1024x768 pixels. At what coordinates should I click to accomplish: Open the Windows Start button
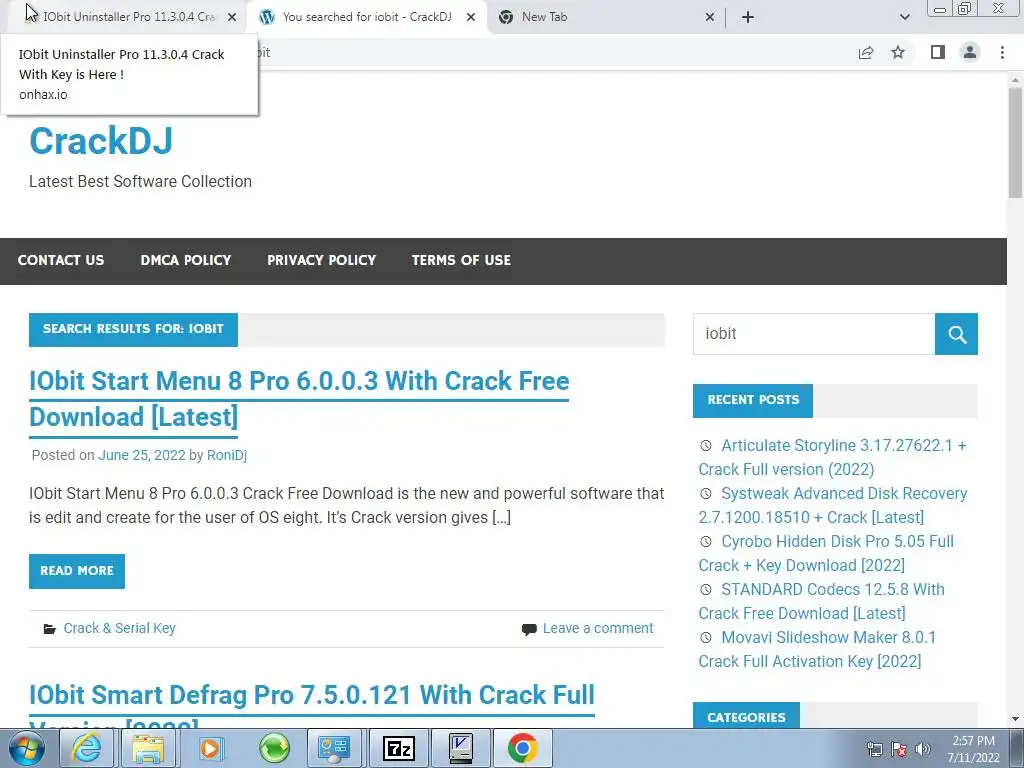pos(26,748)
